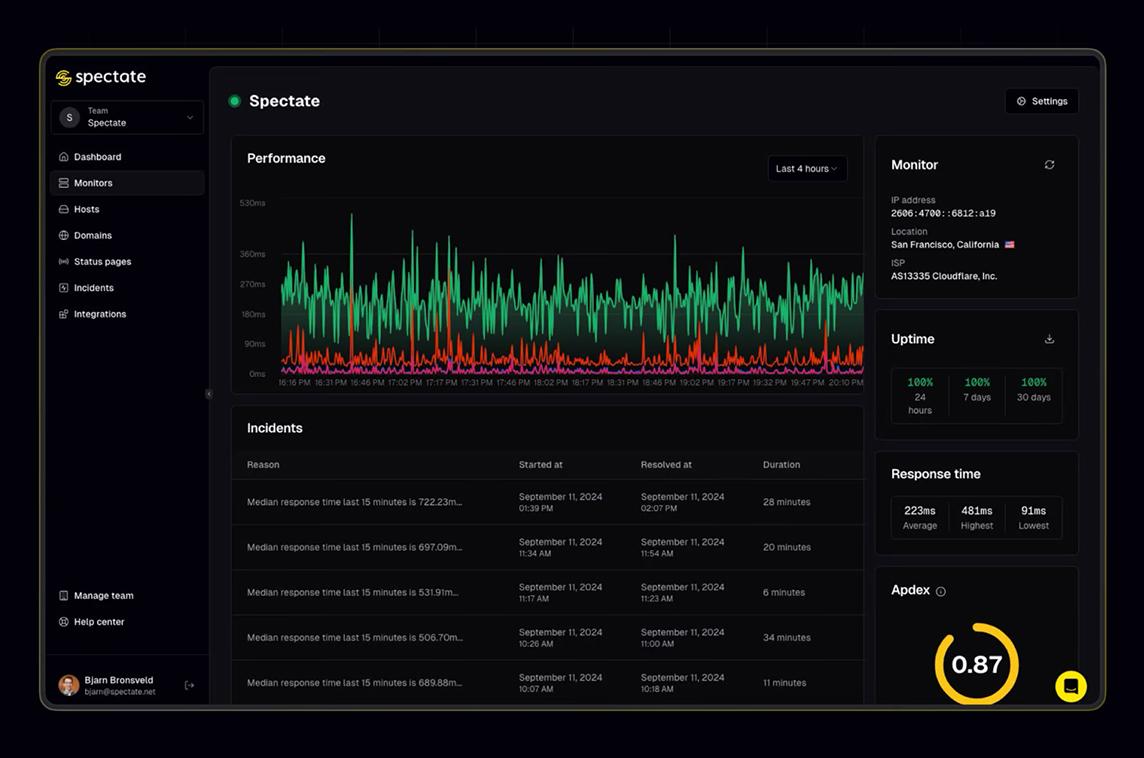Open monitor Settings
The height and width of the screenshot is (758, 1144).
1042,101
